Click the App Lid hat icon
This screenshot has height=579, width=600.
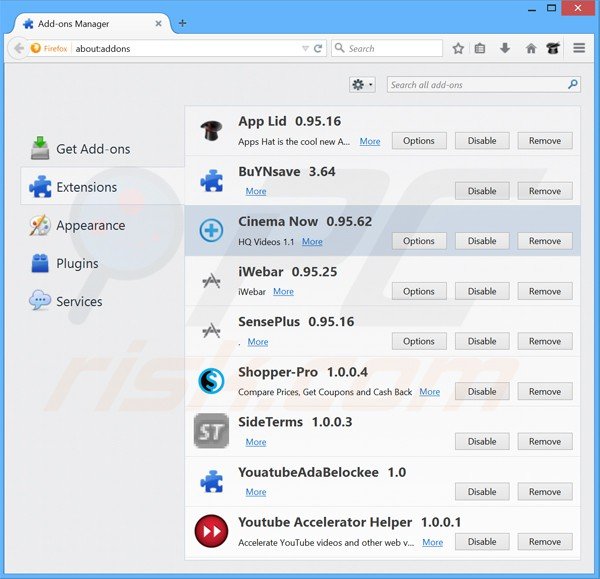click(x=211, y=131)
